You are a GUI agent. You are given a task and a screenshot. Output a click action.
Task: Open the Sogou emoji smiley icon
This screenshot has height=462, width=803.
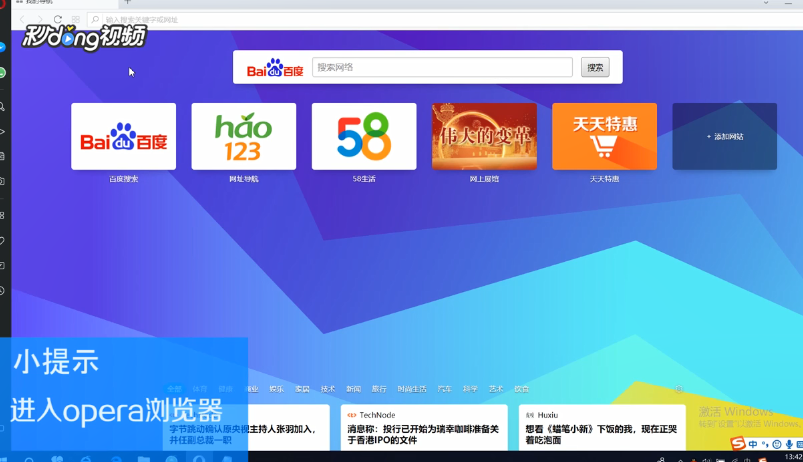[777, 444]
